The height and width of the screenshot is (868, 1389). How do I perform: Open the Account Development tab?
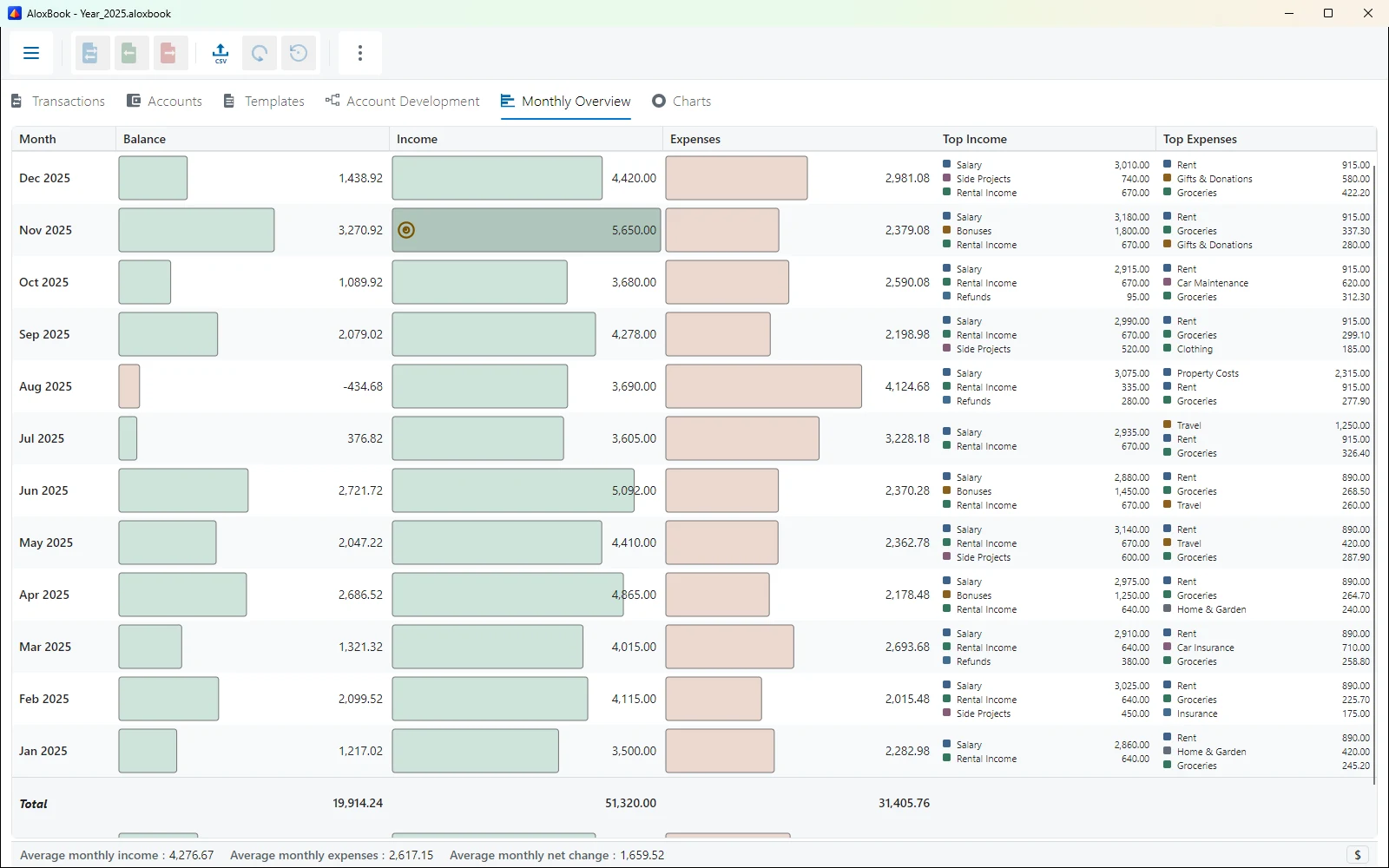click(403, 102)
